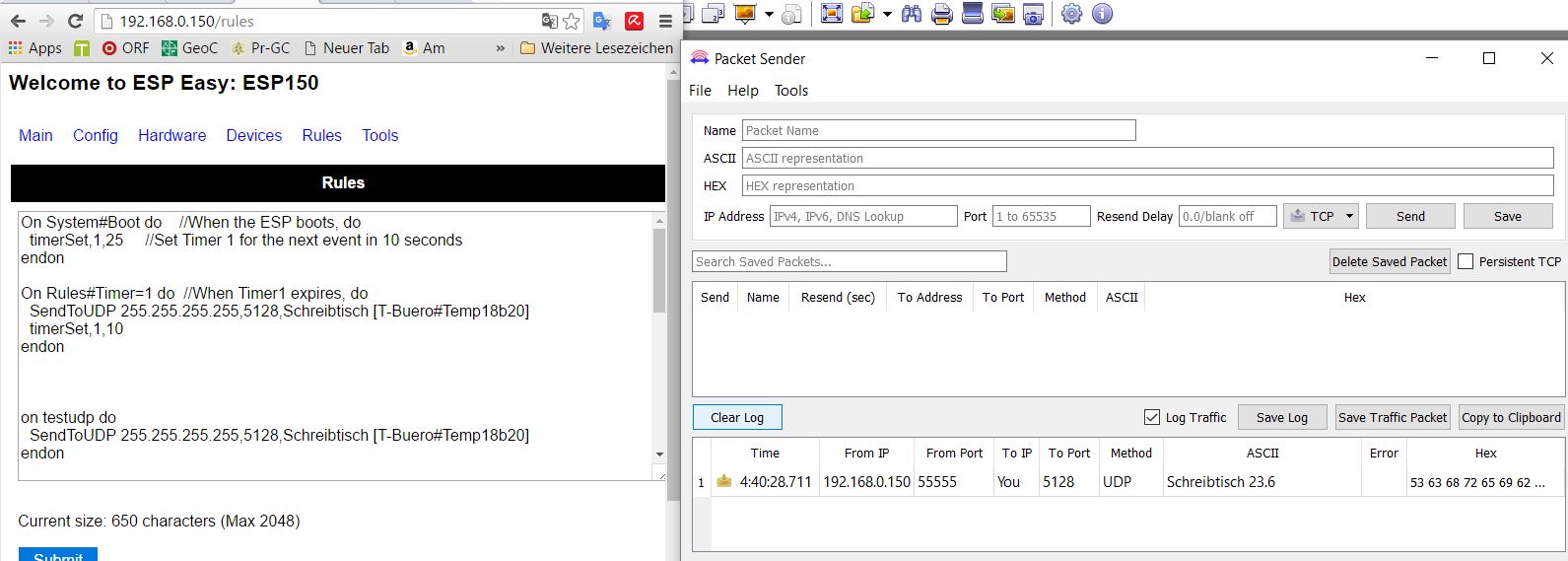This screenshot has height=561, width=1568.
Task: Open the Tools menu in Packet Sender
Action: [x=791, y=90]
